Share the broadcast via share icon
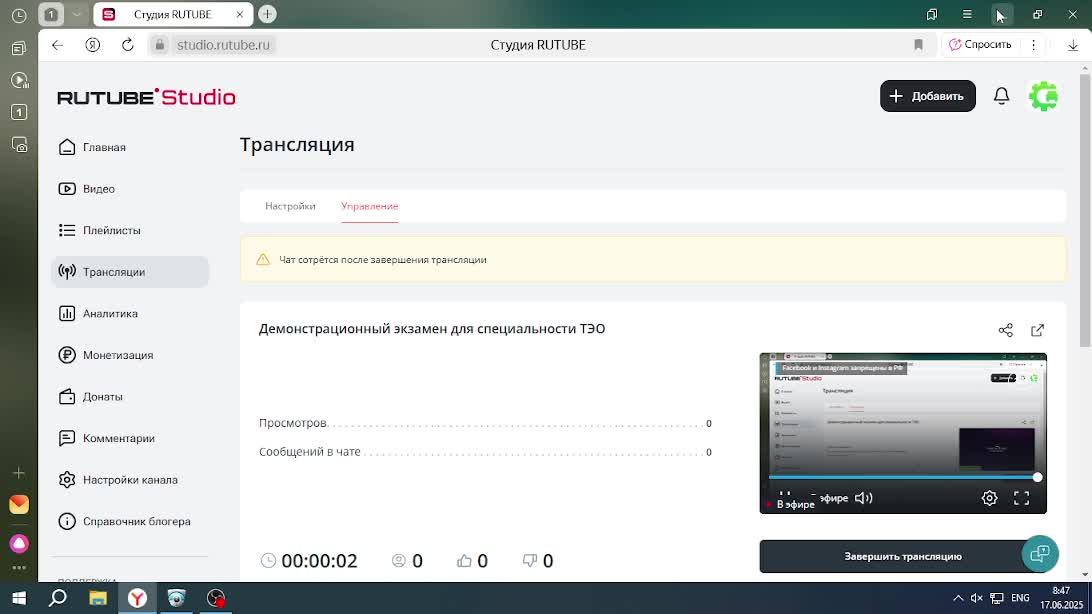The height and width of the screenshot is (614, 1092). (1006, 330)
